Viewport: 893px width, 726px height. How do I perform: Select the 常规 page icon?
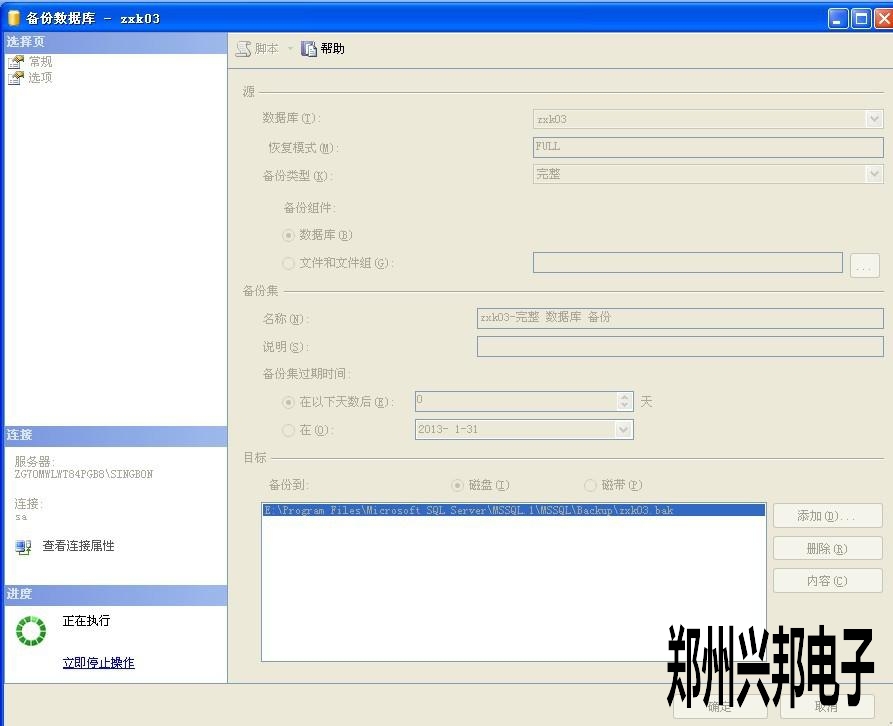click(16, 62)
